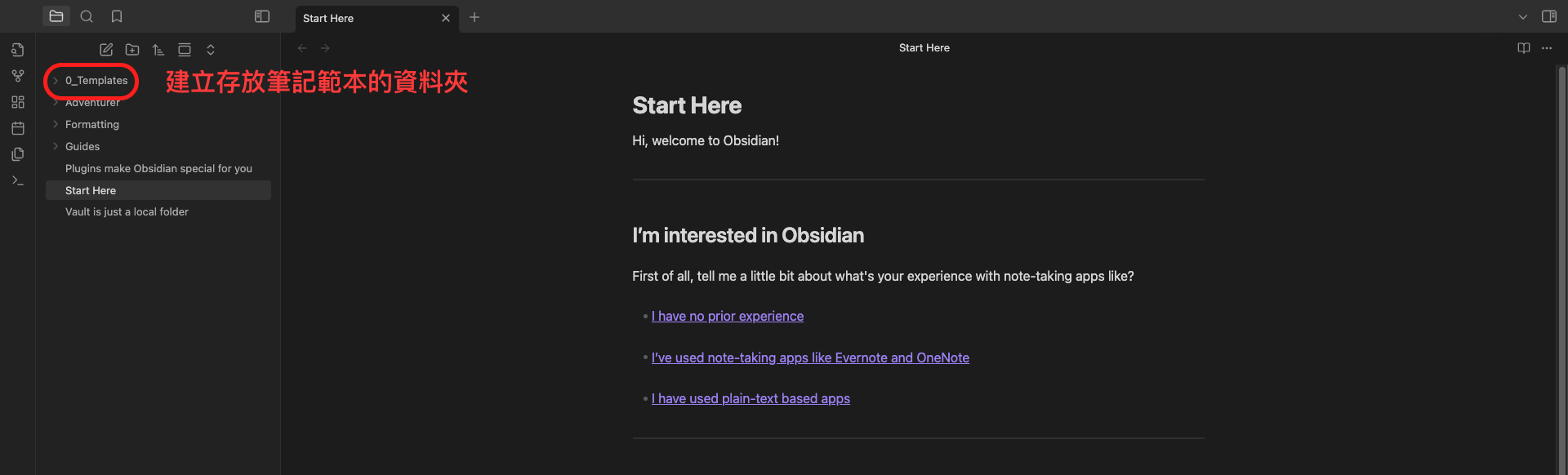Follow the 'I have no prior experience' link
The height and width of the screenshot is (475, 1568).
pyautogui.click(x=728, y=316)
